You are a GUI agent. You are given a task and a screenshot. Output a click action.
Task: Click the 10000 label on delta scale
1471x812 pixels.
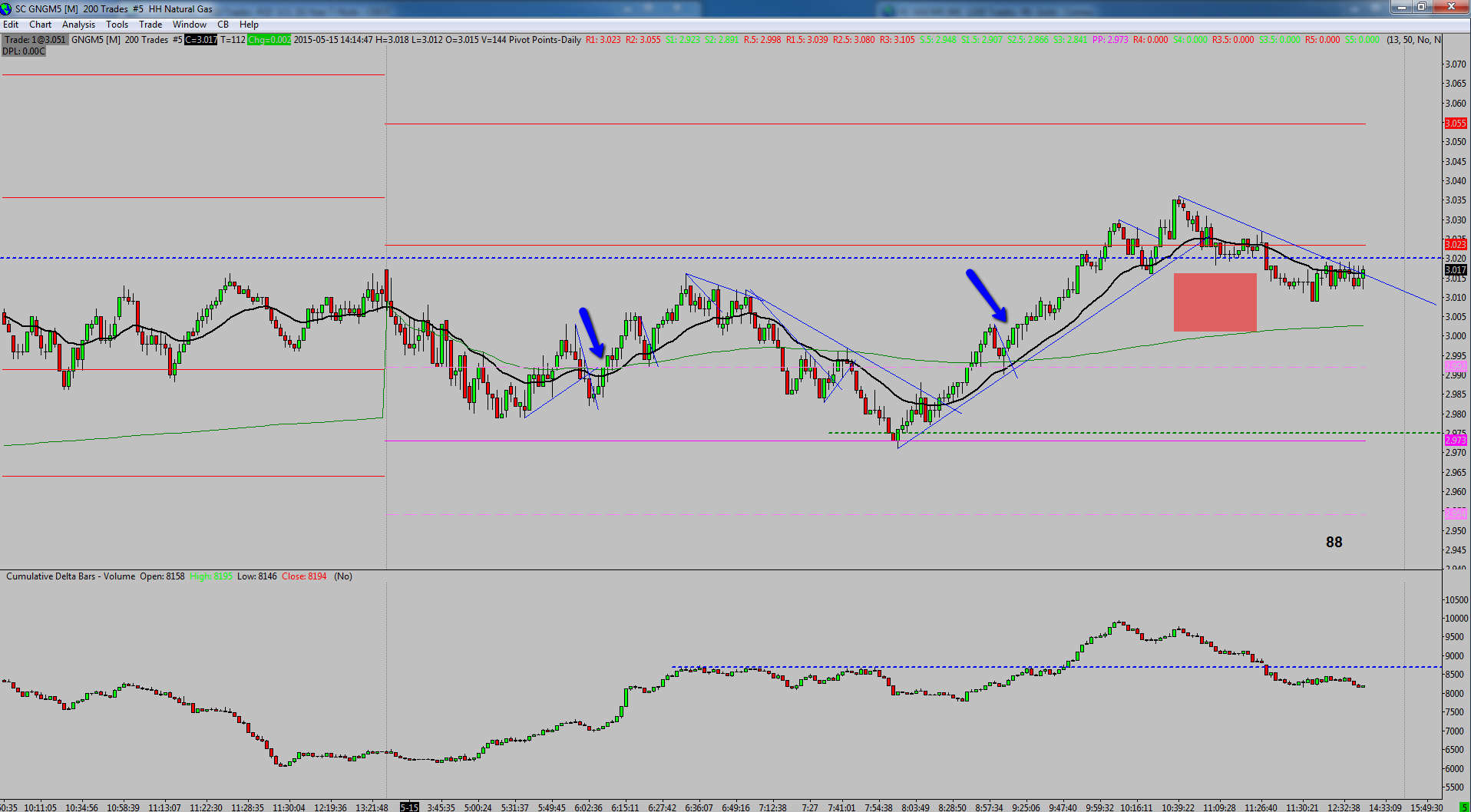[x=1456, y=619]
